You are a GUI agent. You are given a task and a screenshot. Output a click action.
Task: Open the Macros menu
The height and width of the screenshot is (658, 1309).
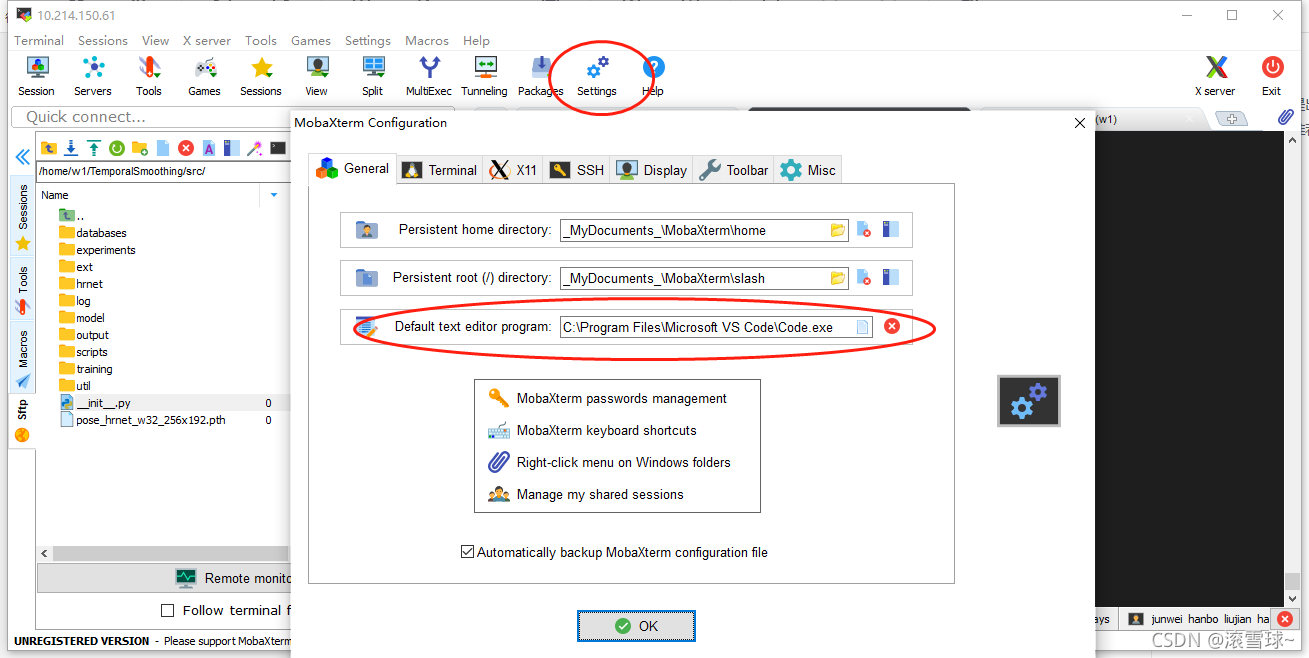[x=427, y=40]
